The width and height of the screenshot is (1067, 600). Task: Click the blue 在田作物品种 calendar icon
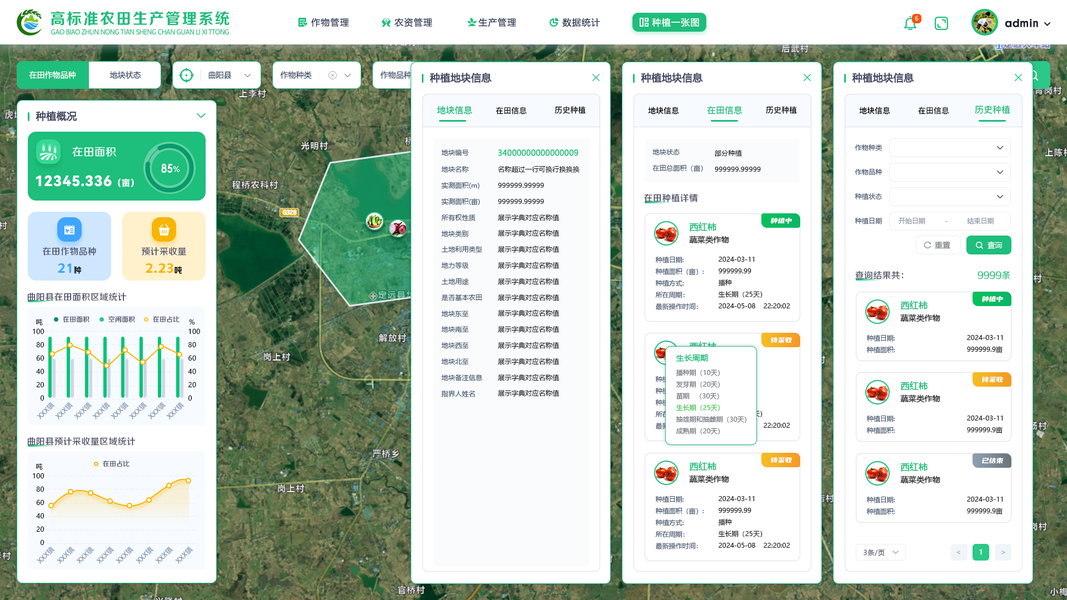69,230
